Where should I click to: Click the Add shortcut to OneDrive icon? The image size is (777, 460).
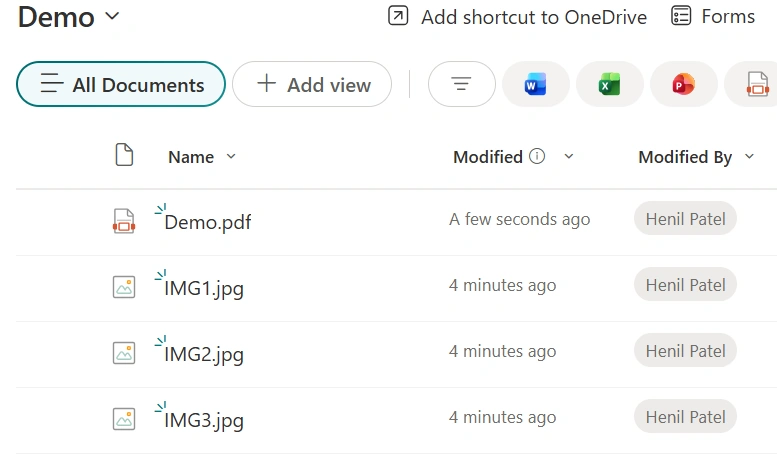click(398, 16)
